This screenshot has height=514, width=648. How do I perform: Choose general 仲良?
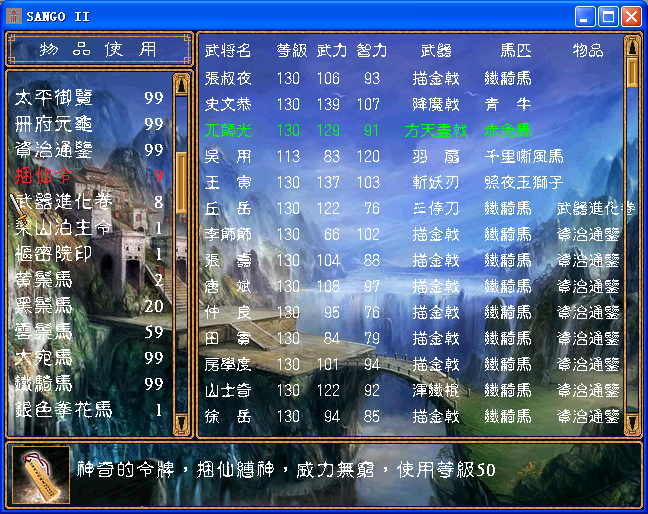point(228,313)
